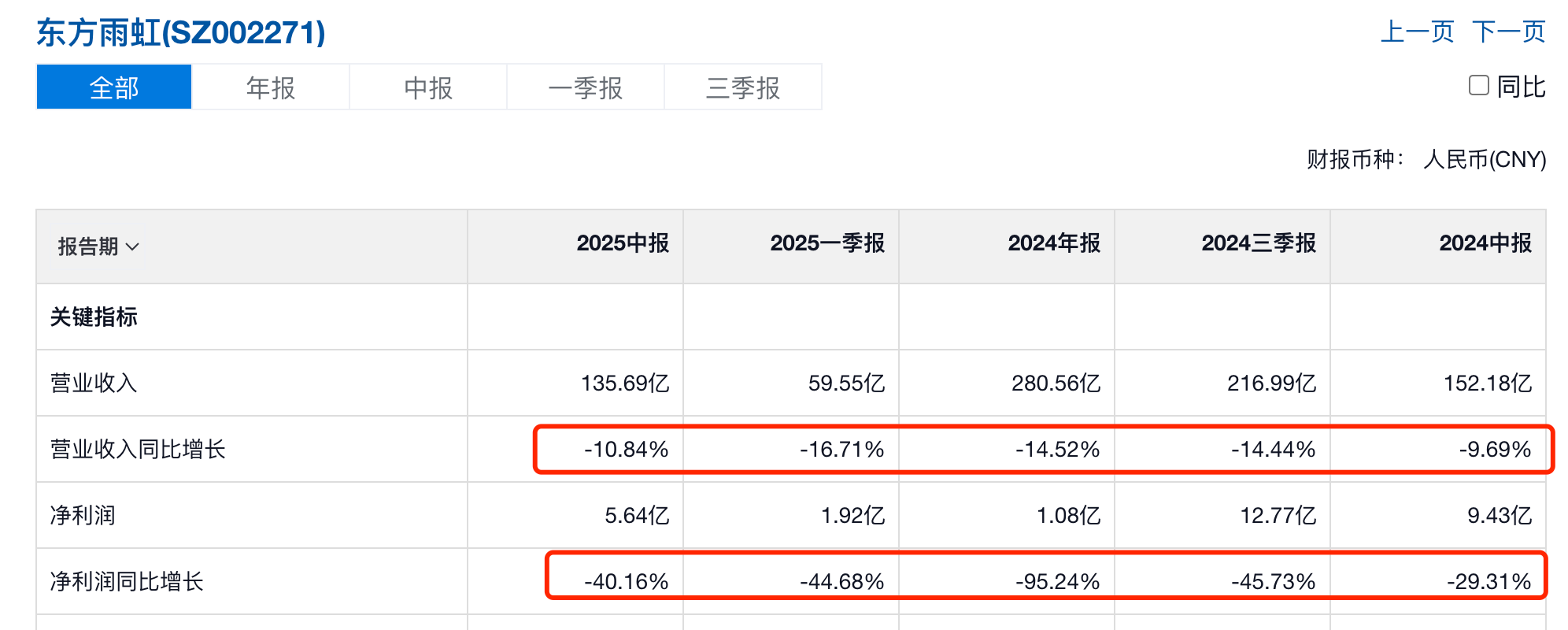Click the 营业收入 row label
This screenshot has height=630, width=1568.
tap(94, 384)
